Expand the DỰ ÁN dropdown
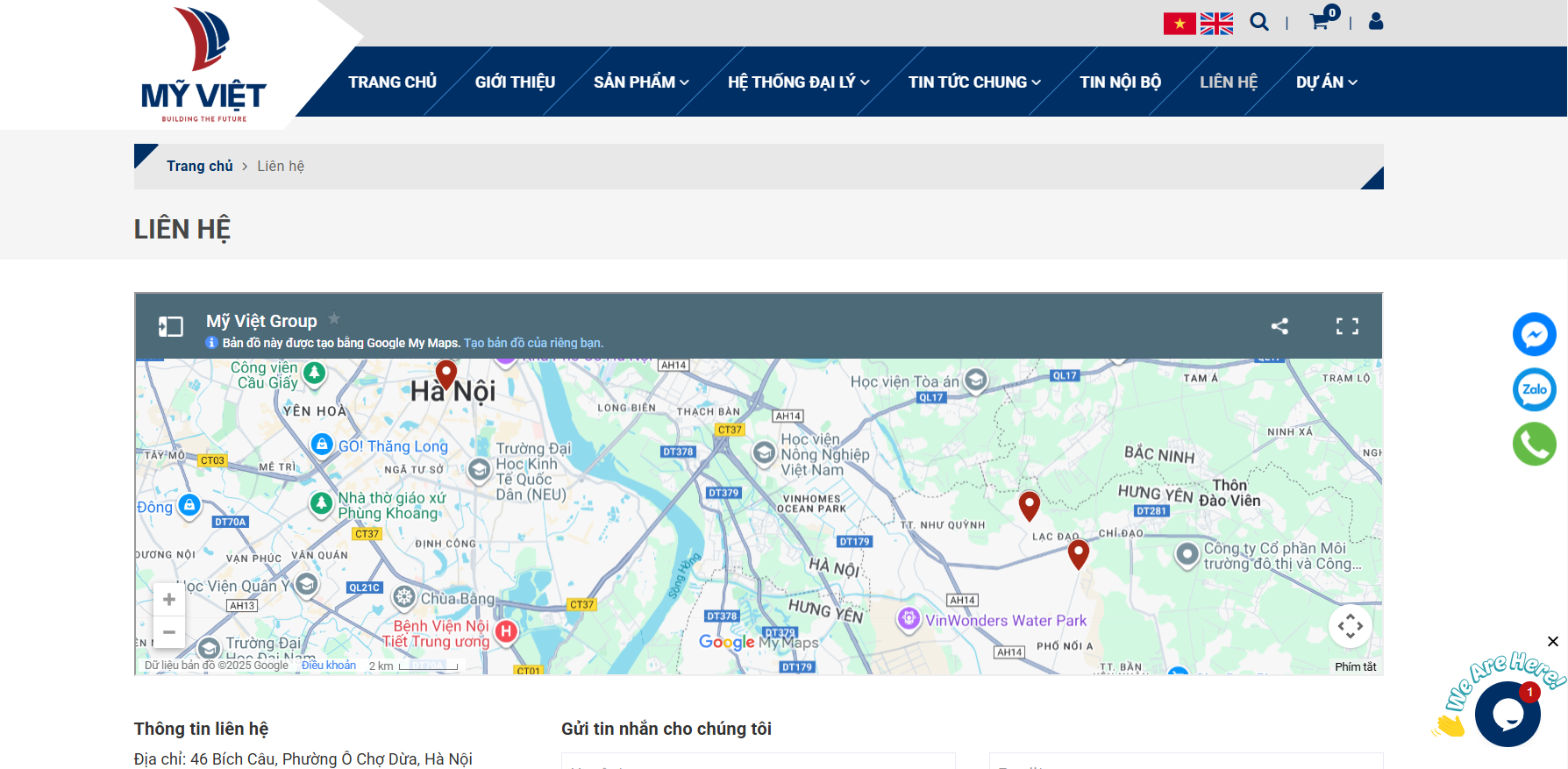 pos(1327,82)
